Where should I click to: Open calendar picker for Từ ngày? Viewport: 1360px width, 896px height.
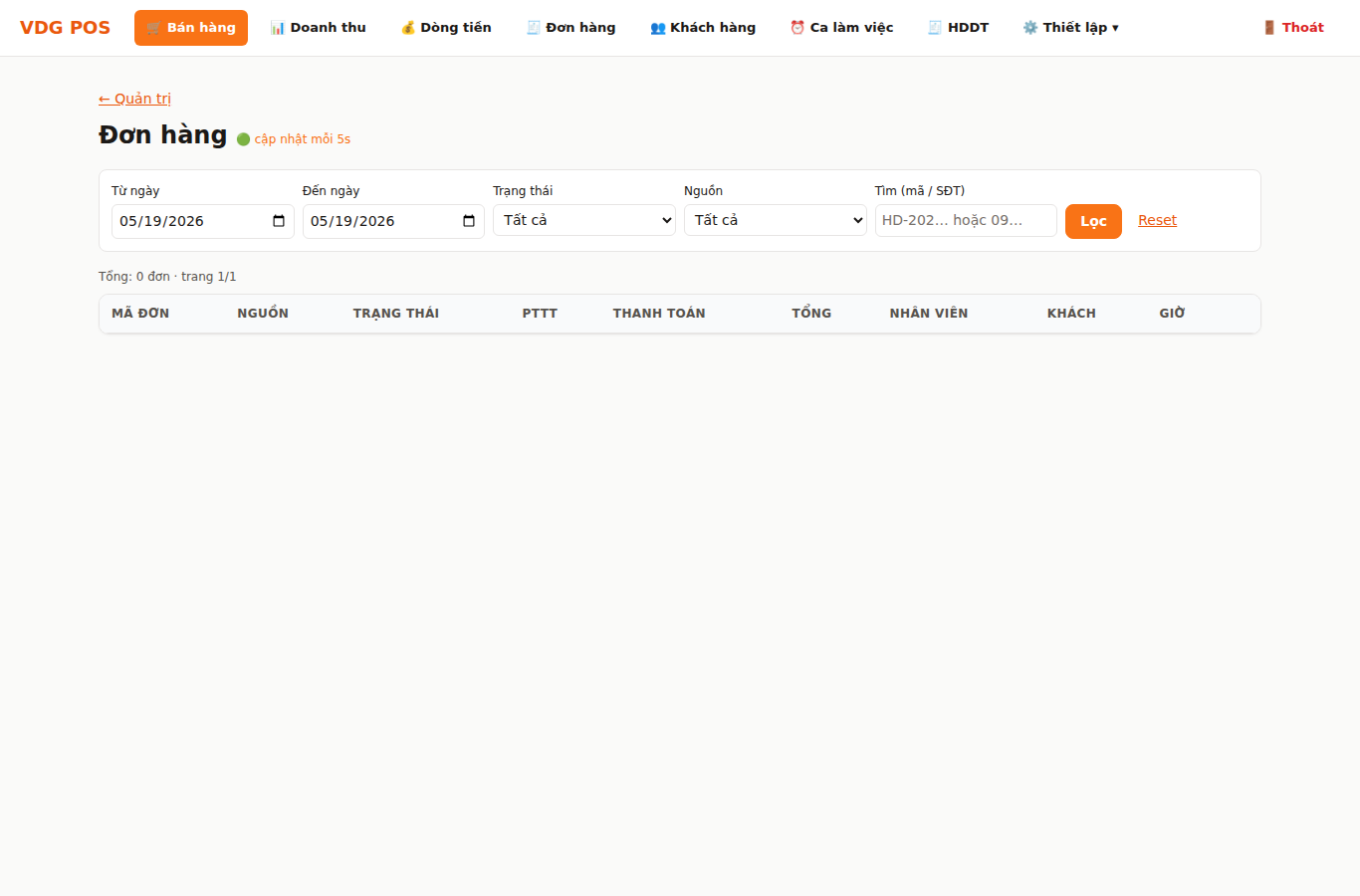(x=279, y=221)
